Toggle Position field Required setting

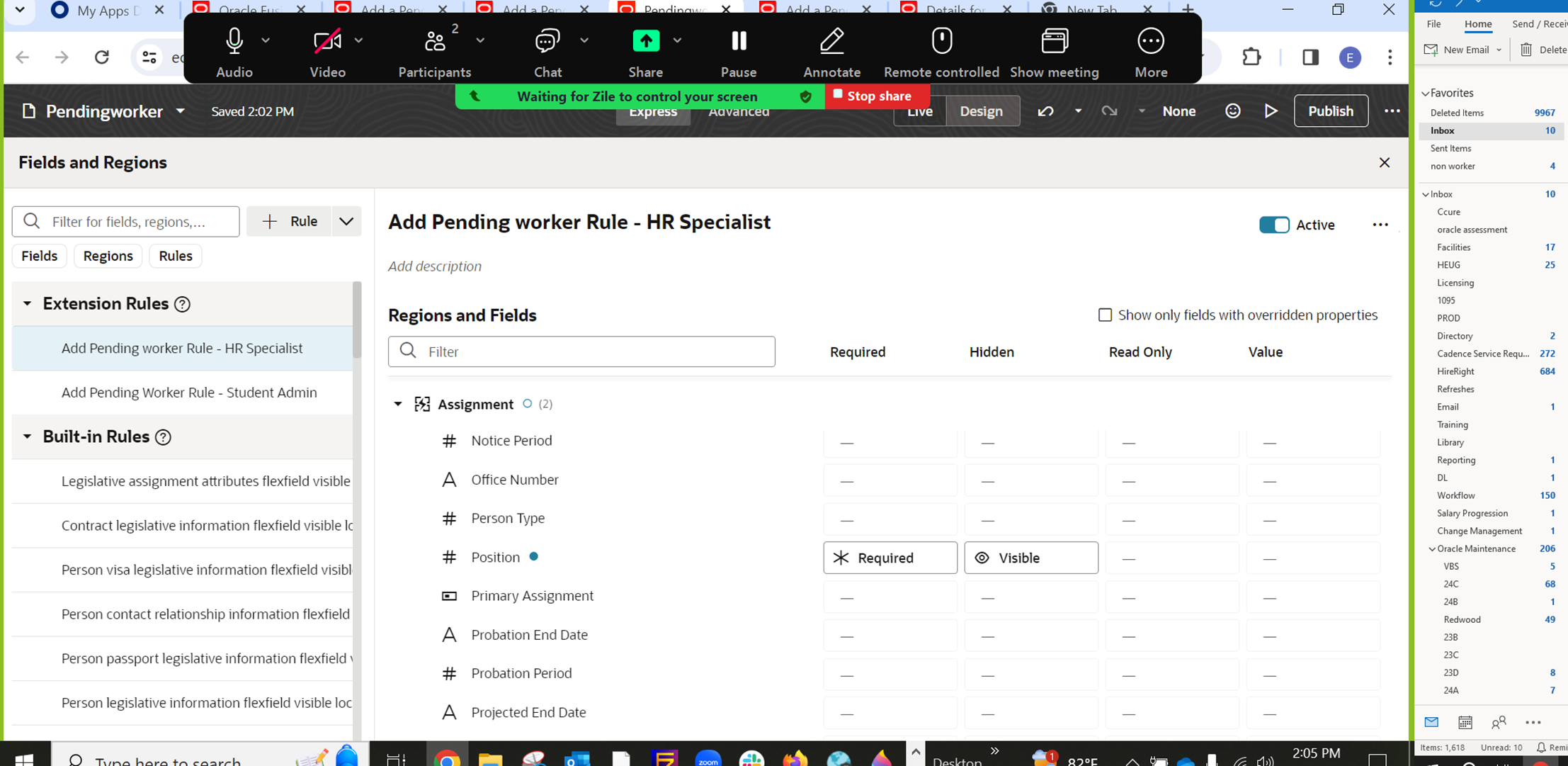tap(890, 558)
